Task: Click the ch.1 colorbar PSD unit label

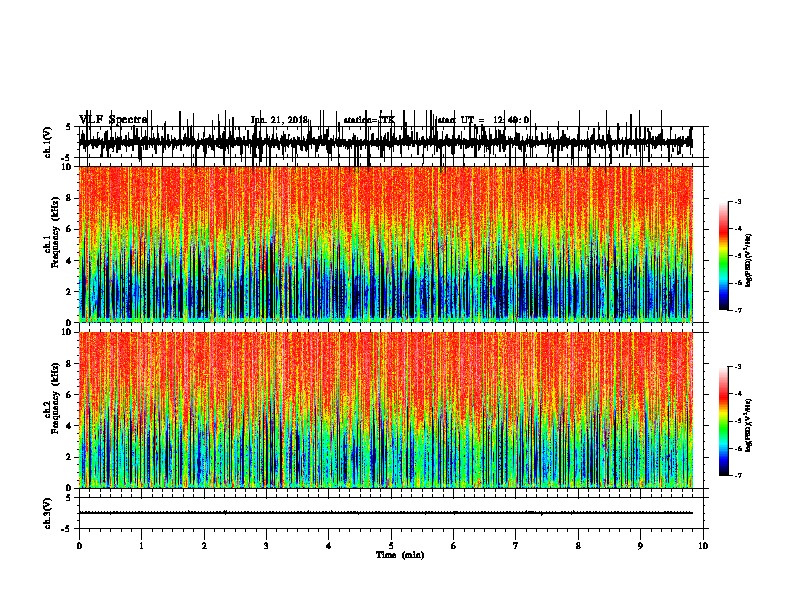Action: pos(749,260)
